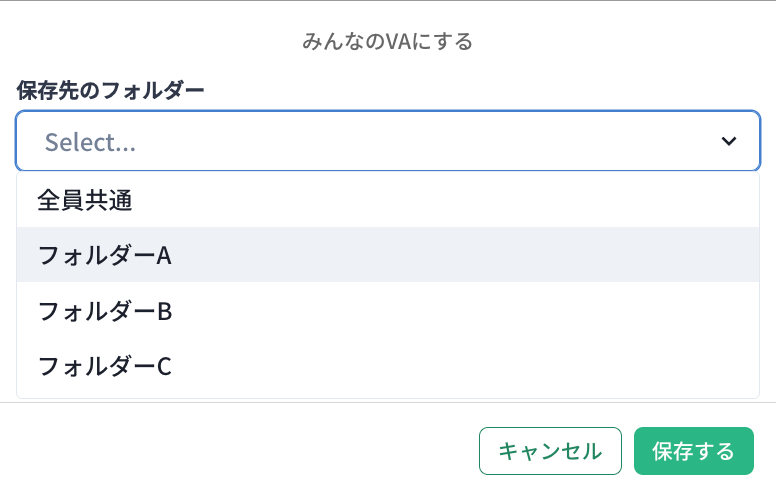Viewport: 776px width, 492px height.
Task: Select フォルダーC in the dropdown list
Action: tap(105, 366)
